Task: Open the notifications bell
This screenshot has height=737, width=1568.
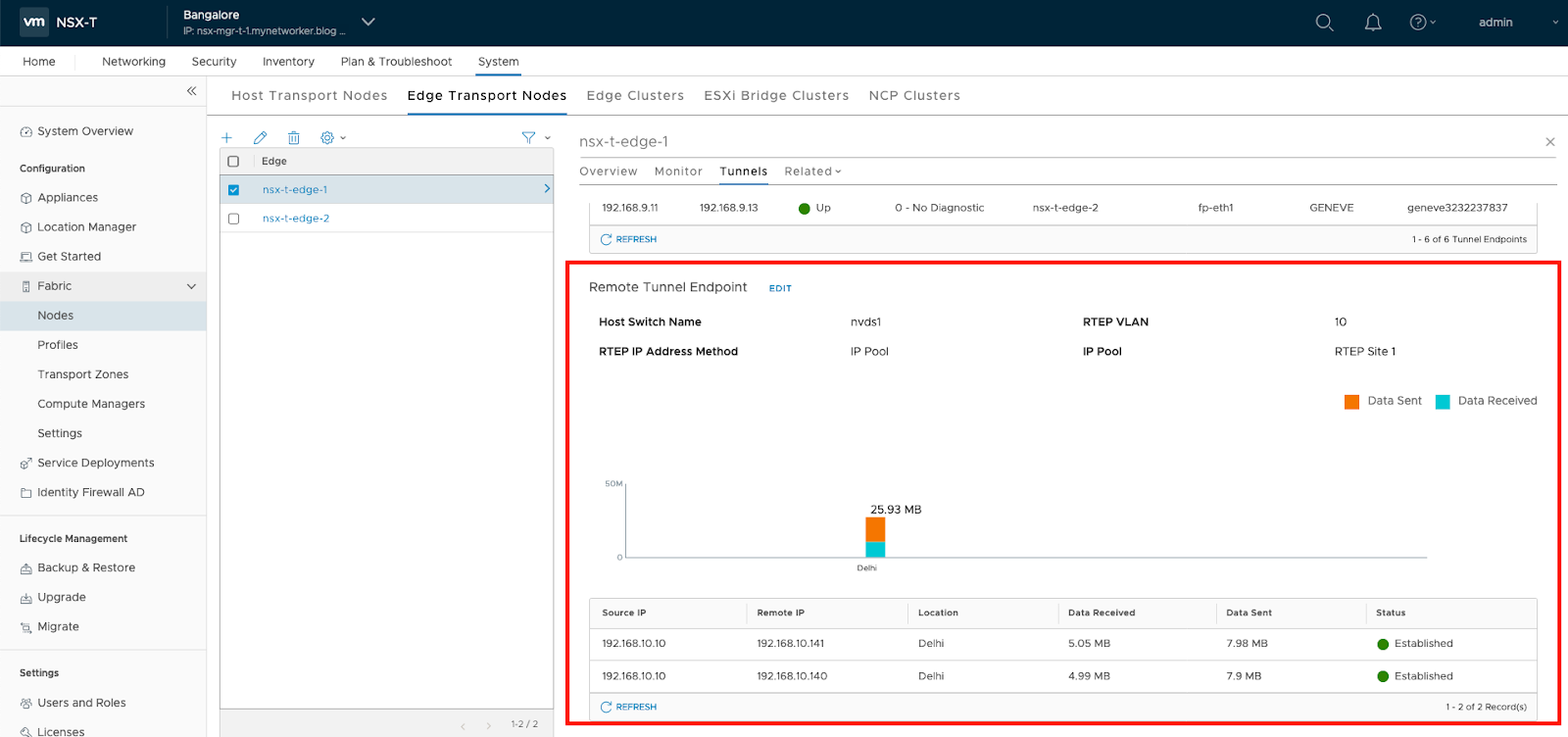Action: point(1373,23)
